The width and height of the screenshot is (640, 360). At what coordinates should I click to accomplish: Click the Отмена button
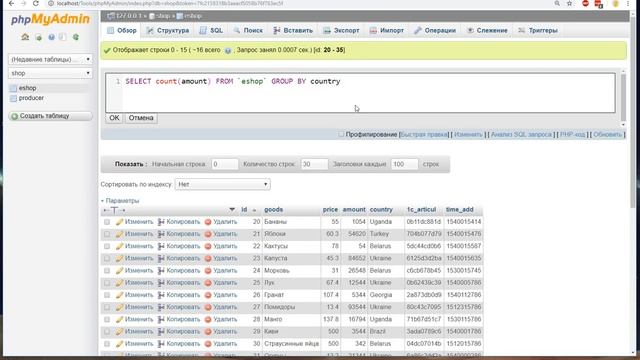pos(141,118)
